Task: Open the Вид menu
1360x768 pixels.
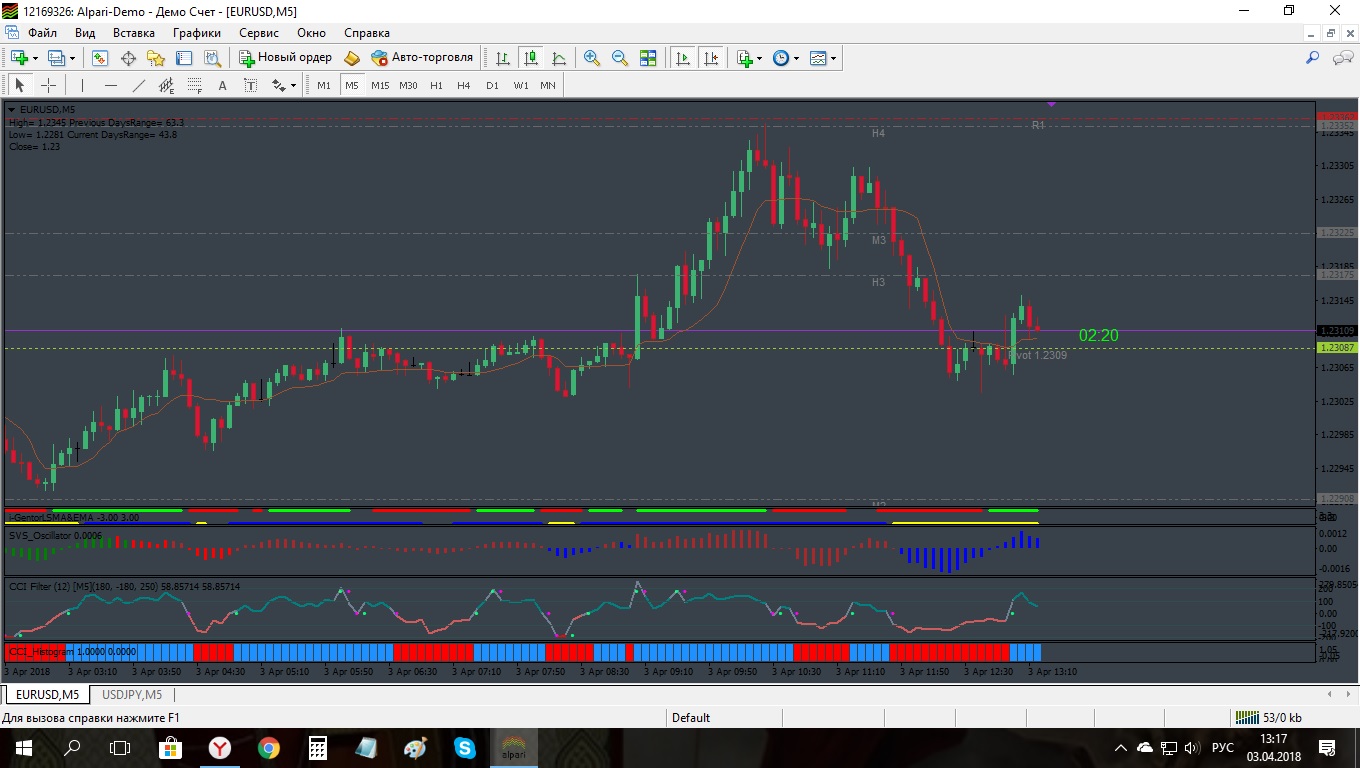Action: [x=85, y=33]
